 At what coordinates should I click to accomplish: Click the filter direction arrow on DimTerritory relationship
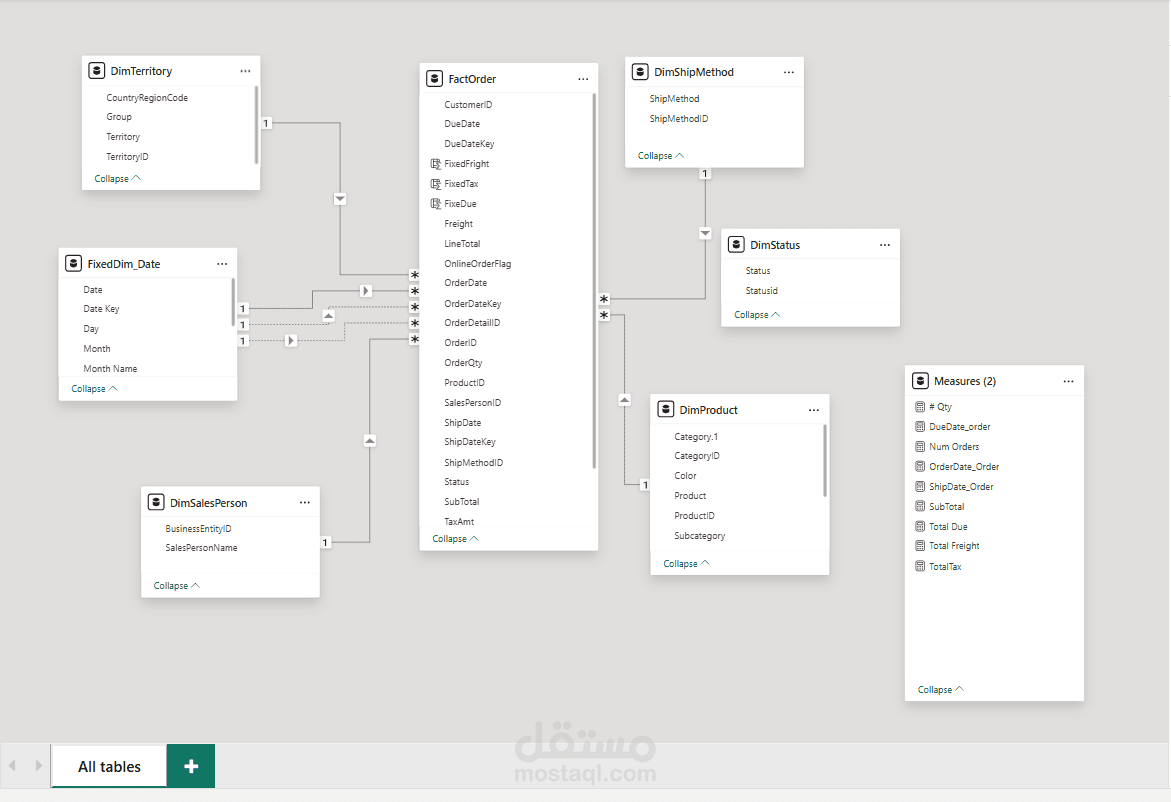point(340,199)
